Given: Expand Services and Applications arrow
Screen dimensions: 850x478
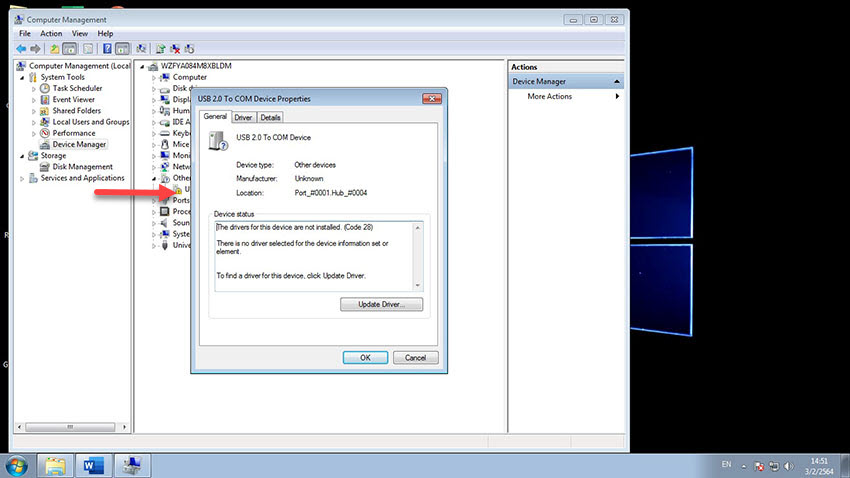Looking at the screenshot, I should [22, 178].
